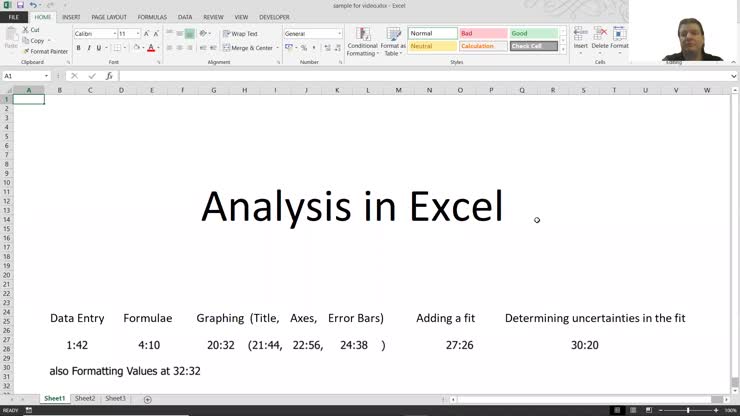Redo the last undone action
The image size is (740, 416).
click(50, 5)
